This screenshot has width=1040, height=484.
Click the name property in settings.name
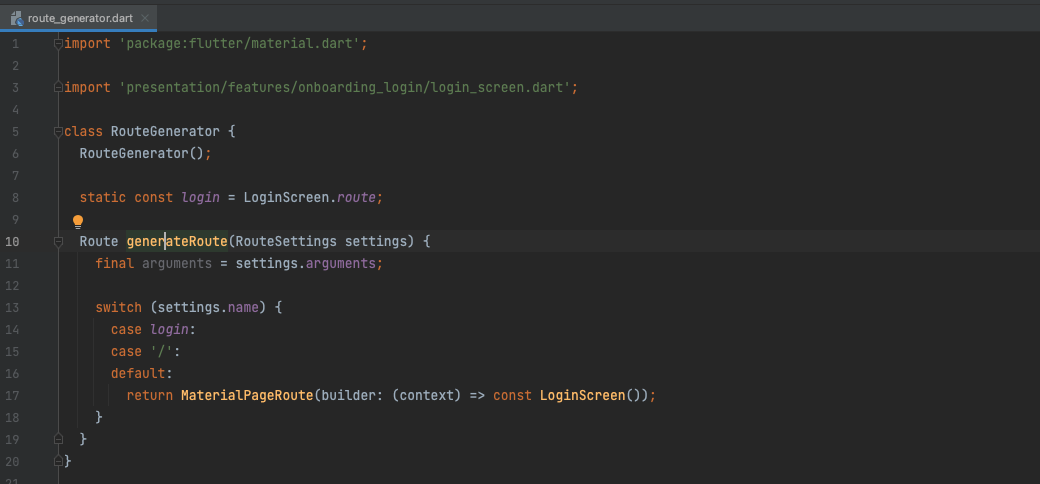[x=243, y=308]
